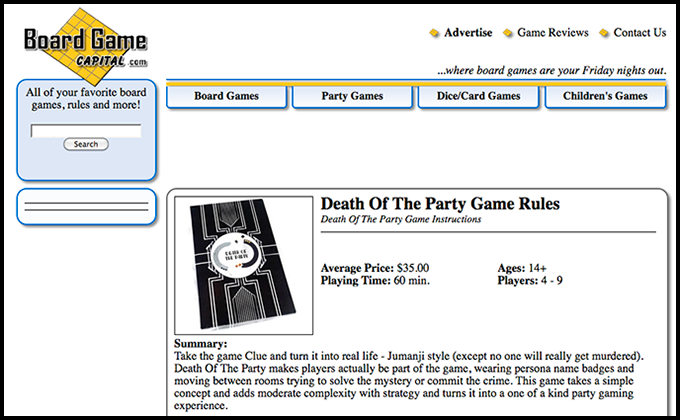The width and height of the screenshot is (680, 420).
Task: Click the Ages: 14+ text
Action: tap(522, 268)
